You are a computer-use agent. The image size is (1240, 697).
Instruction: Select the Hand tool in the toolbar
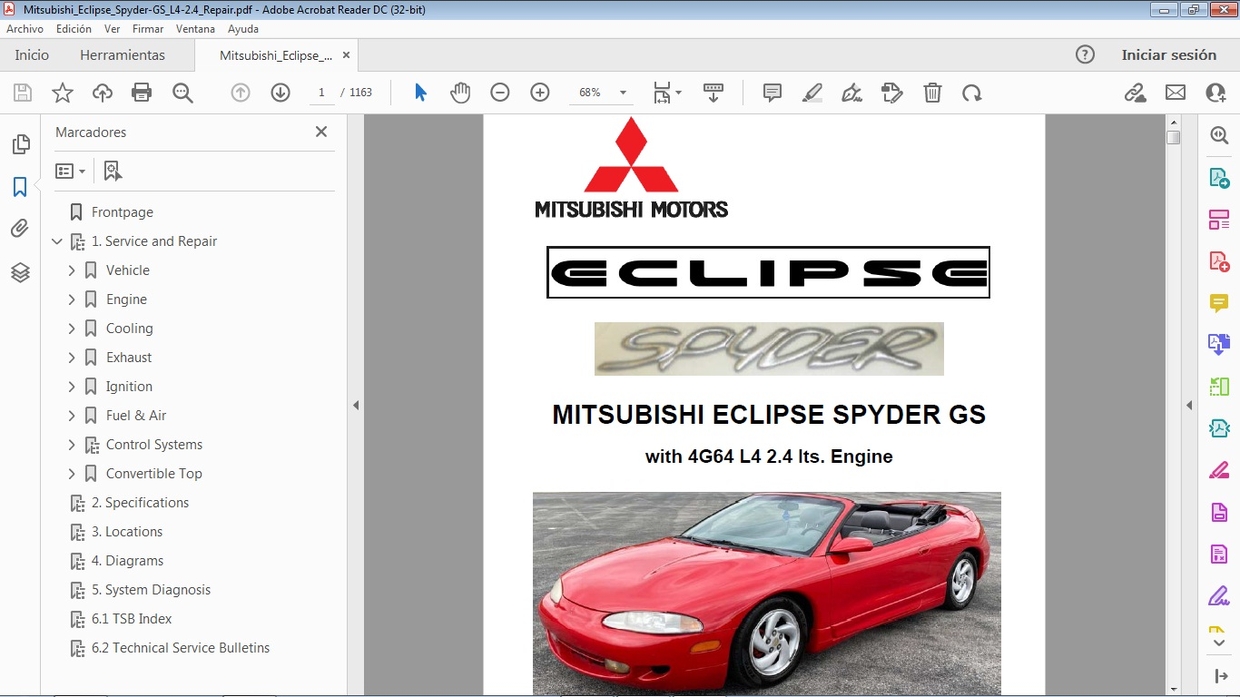coord(460,92)
